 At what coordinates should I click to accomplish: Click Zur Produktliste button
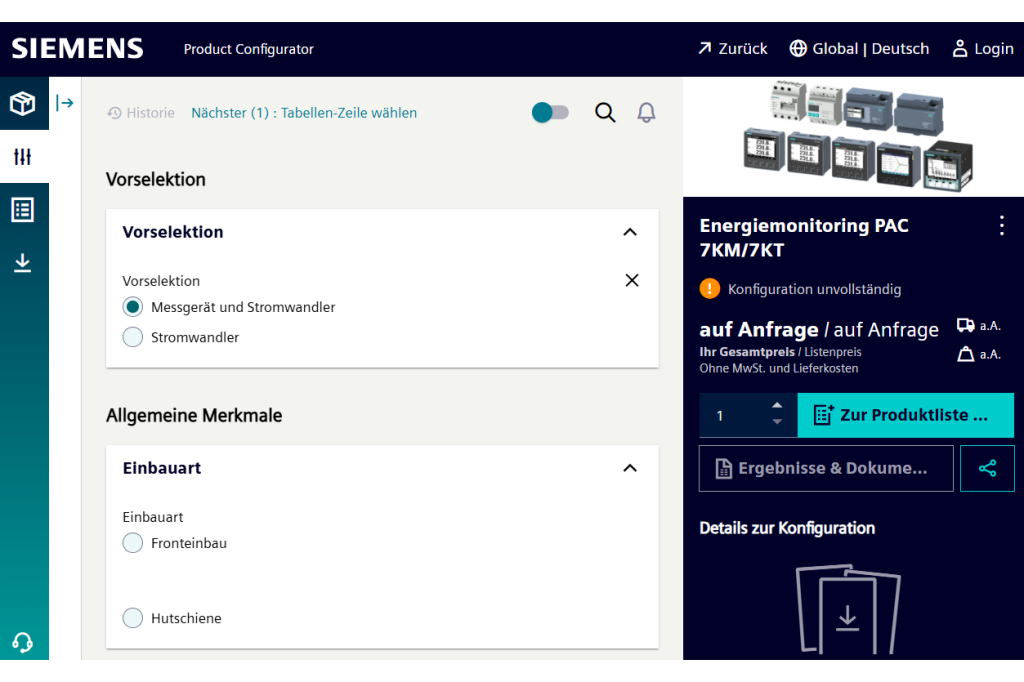click(905, 415)
